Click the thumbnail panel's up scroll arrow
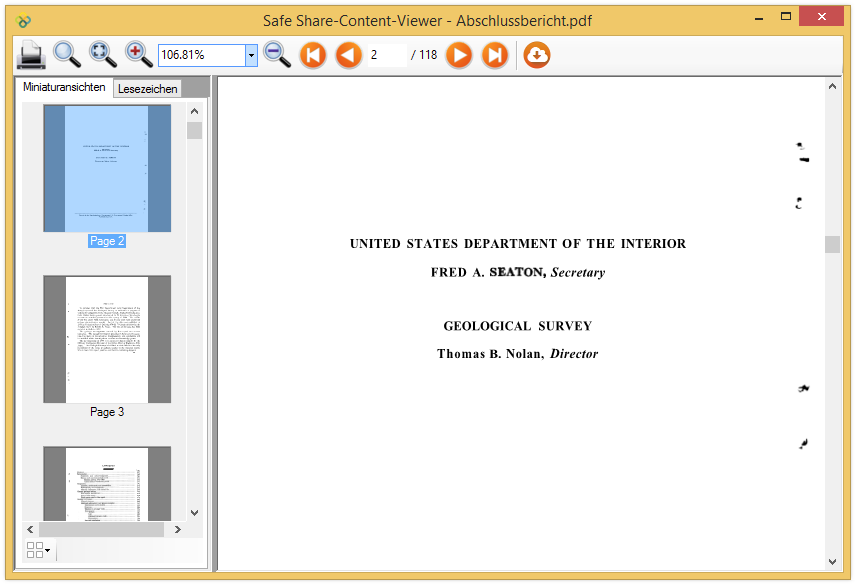The width and height of the screenshot is (855, 585). coord(195,111)
